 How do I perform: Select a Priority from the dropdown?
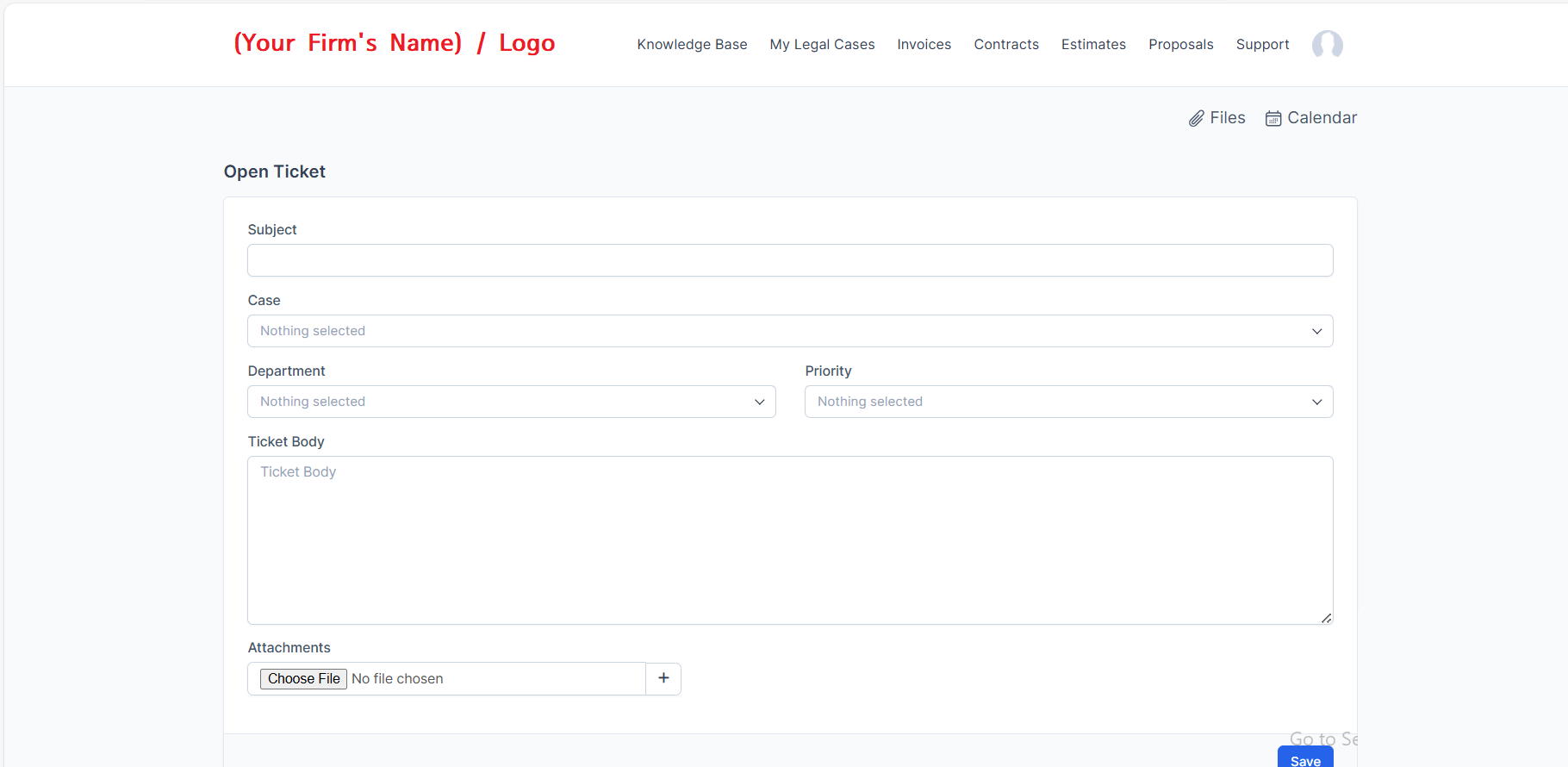[1068, 402]
